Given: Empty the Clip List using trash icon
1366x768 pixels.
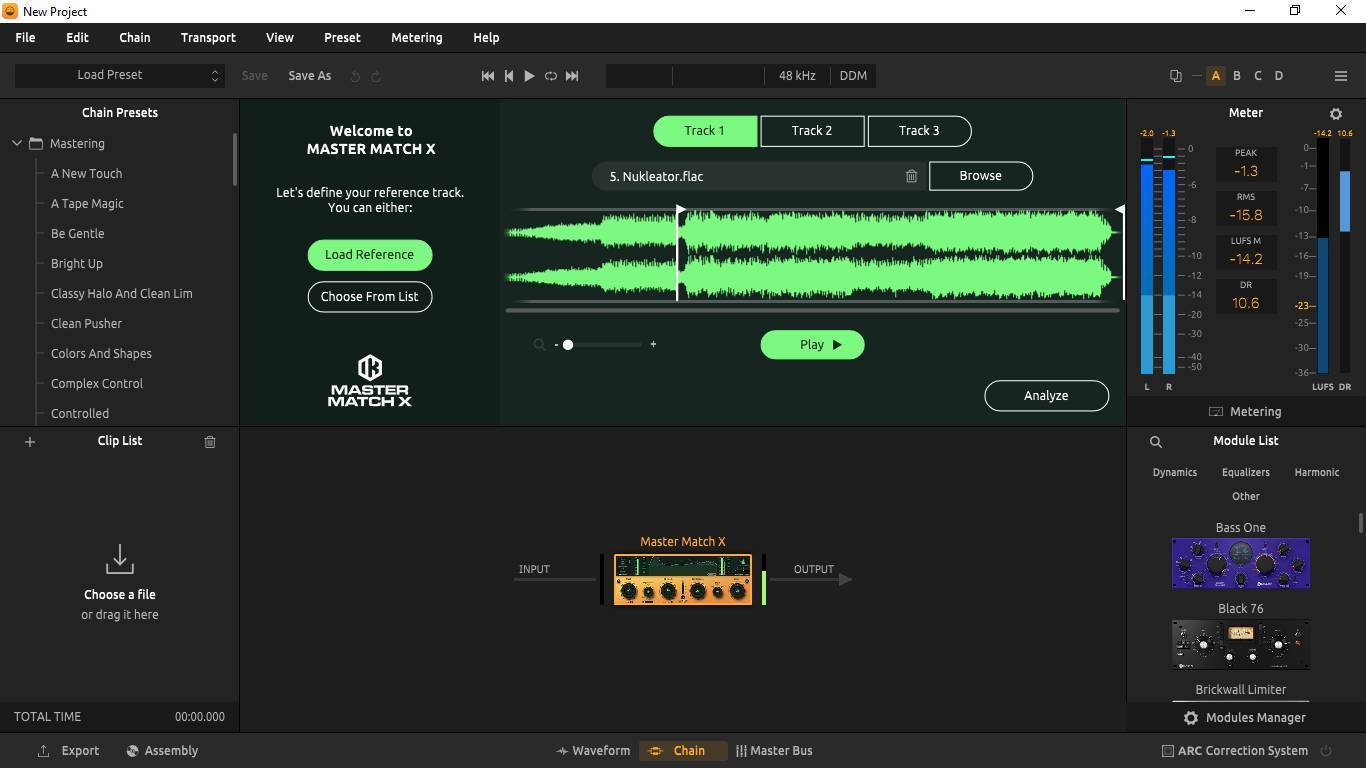Looking at the screenshot, I should click(210, 441).
